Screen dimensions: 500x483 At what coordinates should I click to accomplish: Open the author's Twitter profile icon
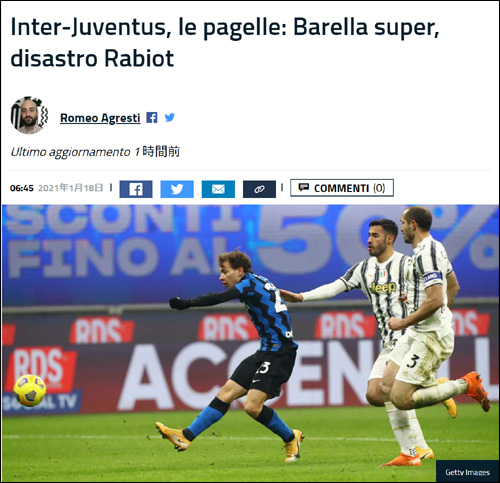(170, 118)
